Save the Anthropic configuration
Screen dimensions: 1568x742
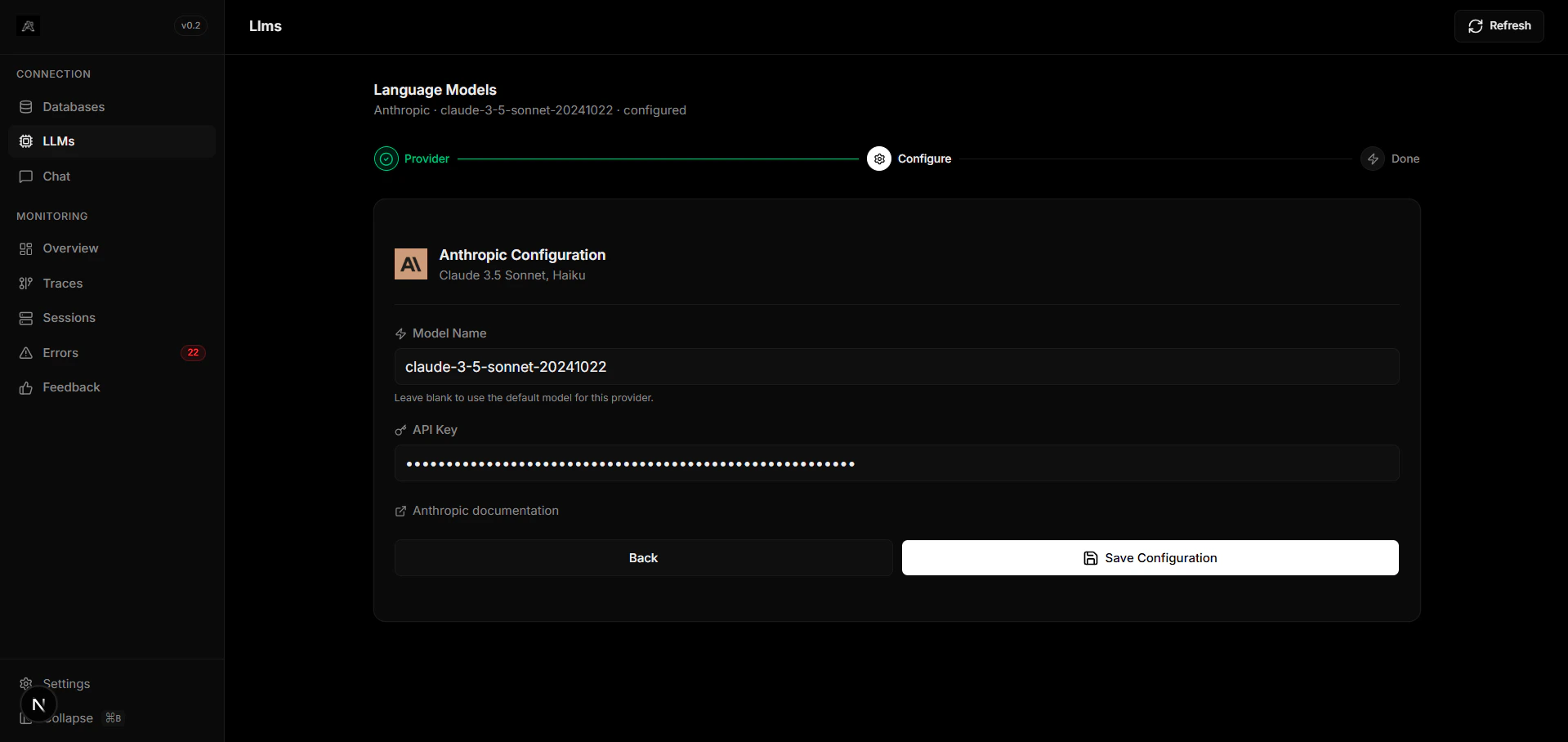[1150, 558]
